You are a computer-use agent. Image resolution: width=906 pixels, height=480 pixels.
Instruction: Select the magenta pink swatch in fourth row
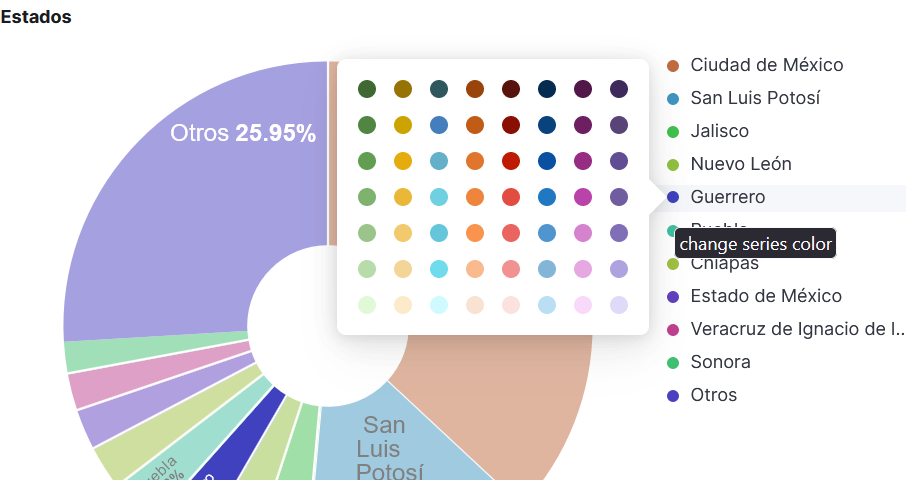pos(583,197)
